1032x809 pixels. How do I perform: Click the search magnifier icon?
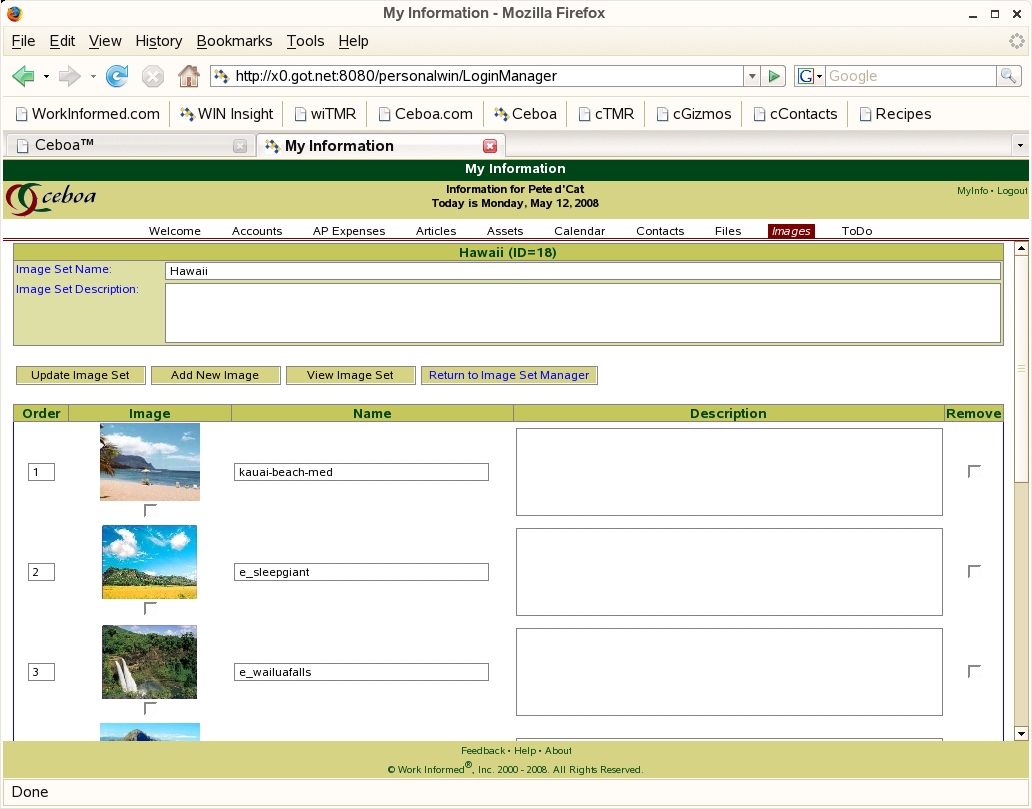click(1009, 76)
